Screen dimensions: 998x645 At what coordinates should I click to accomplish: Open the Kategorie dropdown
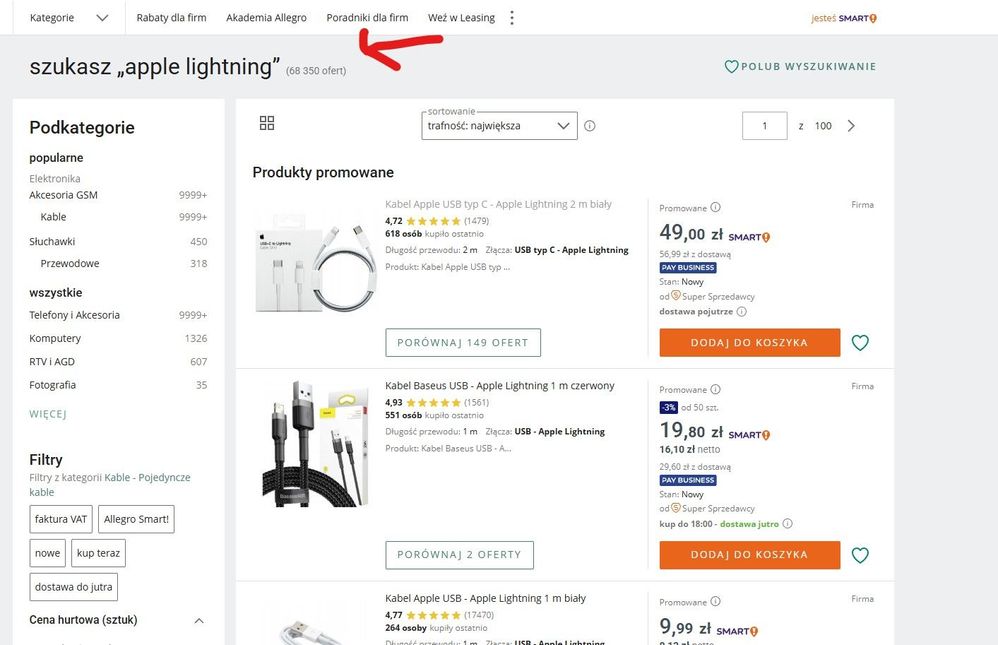[x=69, y=18]
